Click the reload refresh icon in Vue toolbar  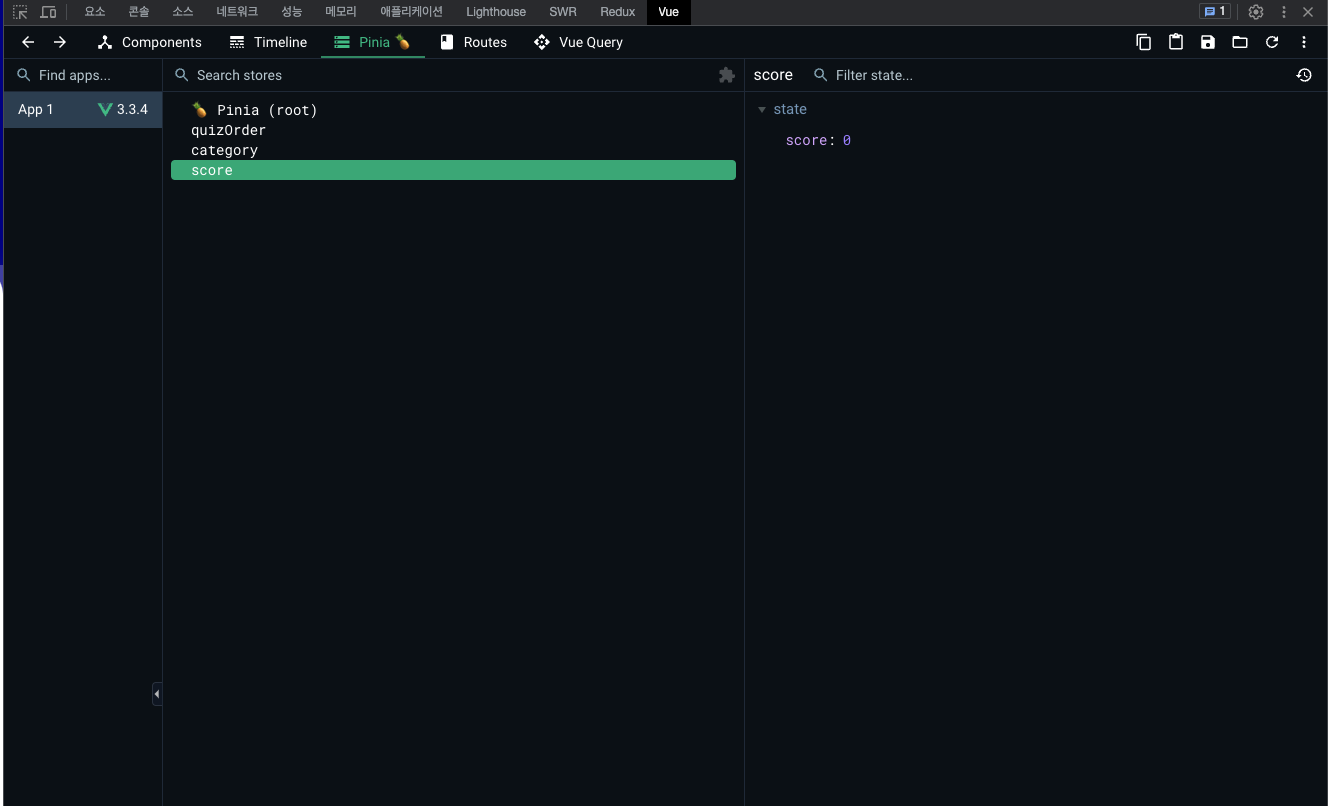(1272, 42)
